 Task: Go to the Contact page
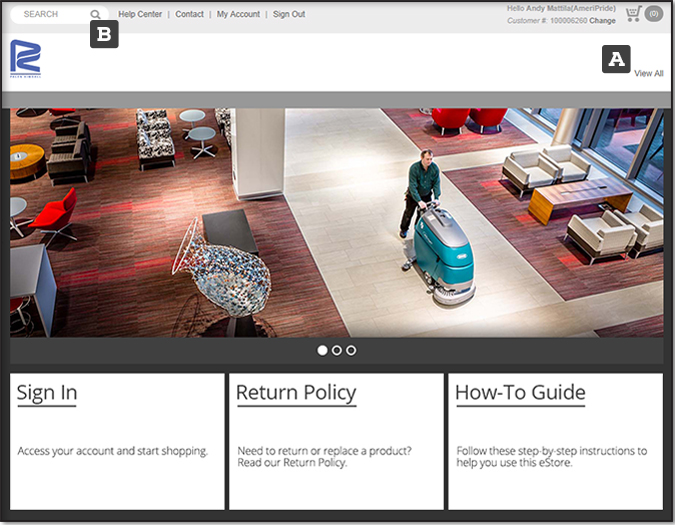tap(189, 15)
